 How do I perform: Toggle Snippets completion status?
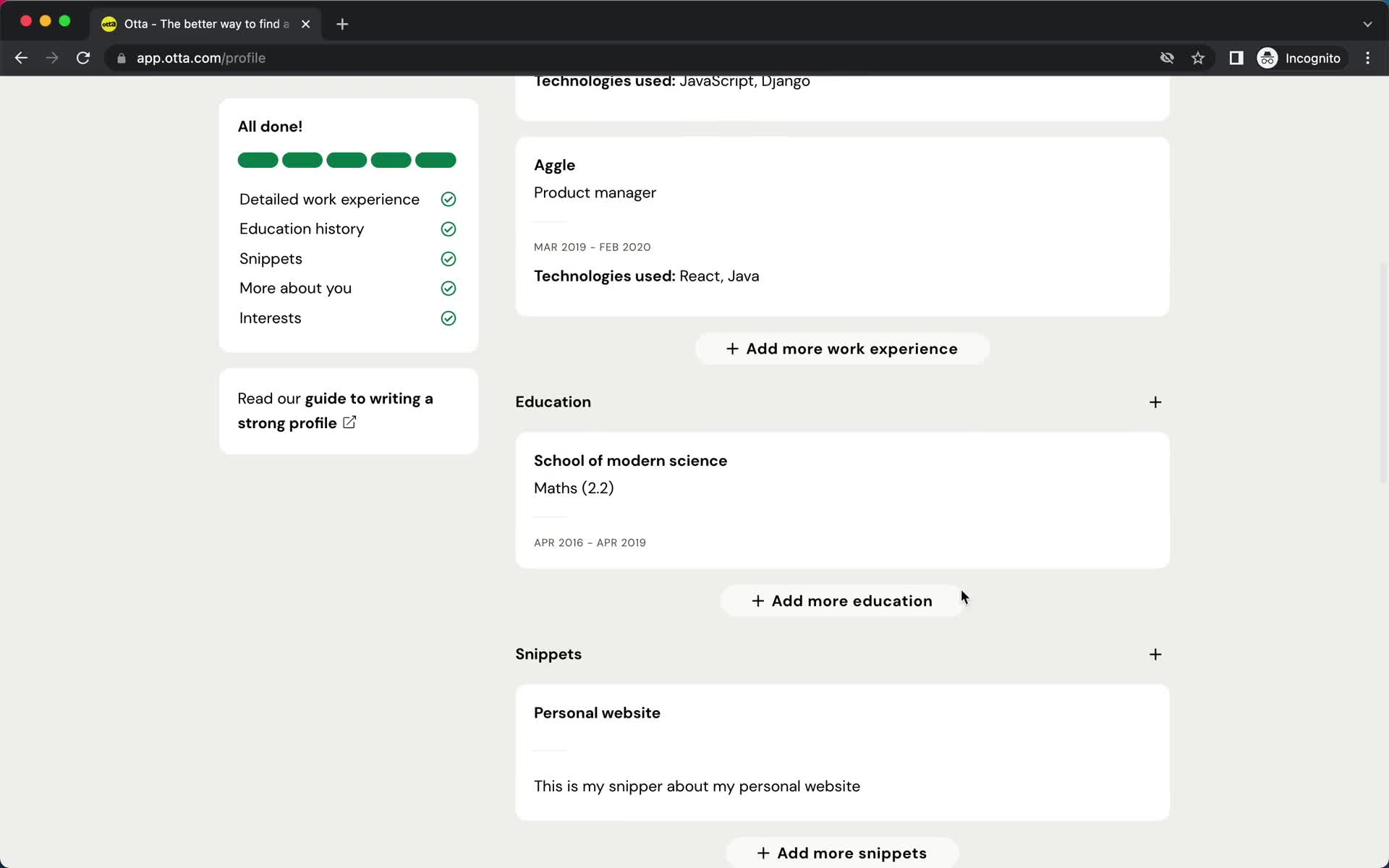click(x=448, y=258)
